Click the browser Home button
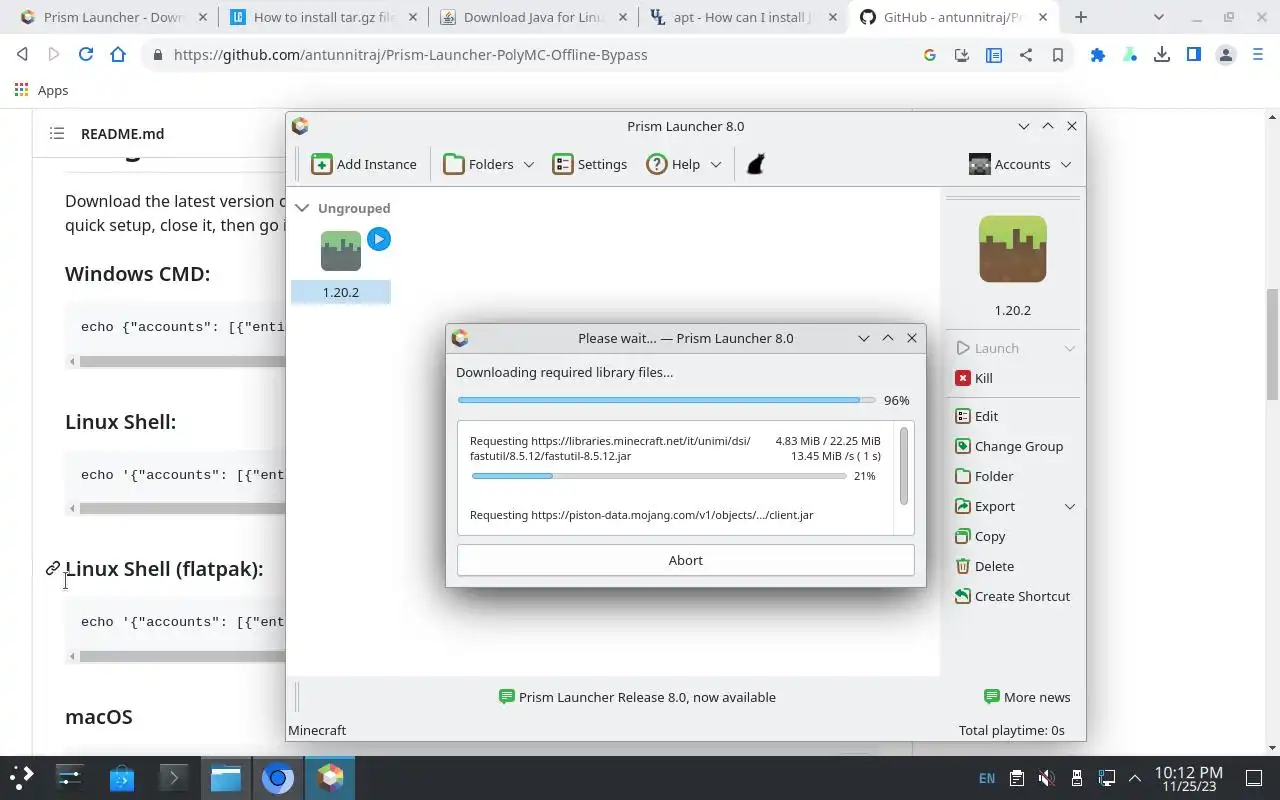 [x=118, y=55]
